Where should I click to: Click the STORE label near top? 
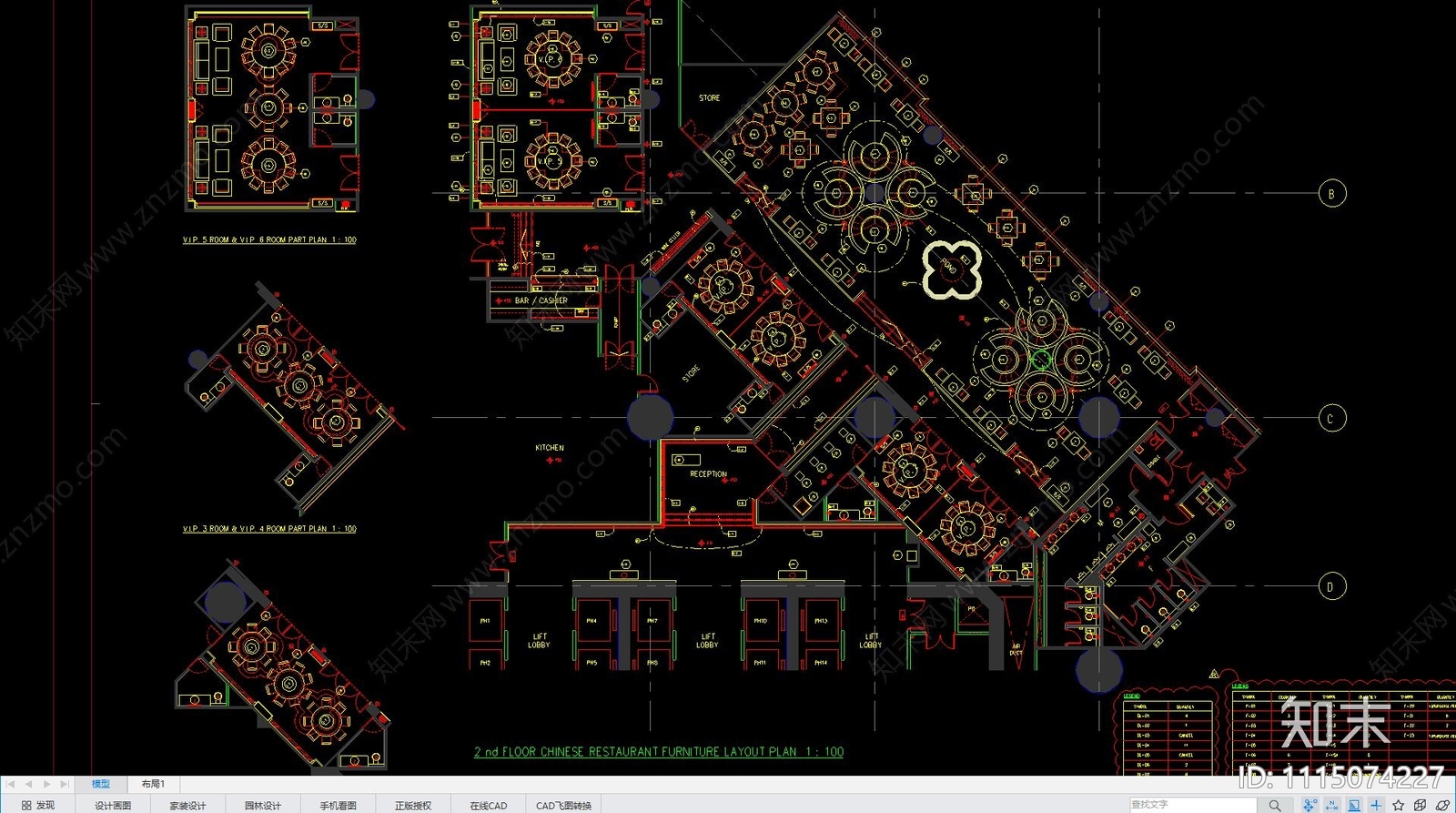(x=710, y=97)
